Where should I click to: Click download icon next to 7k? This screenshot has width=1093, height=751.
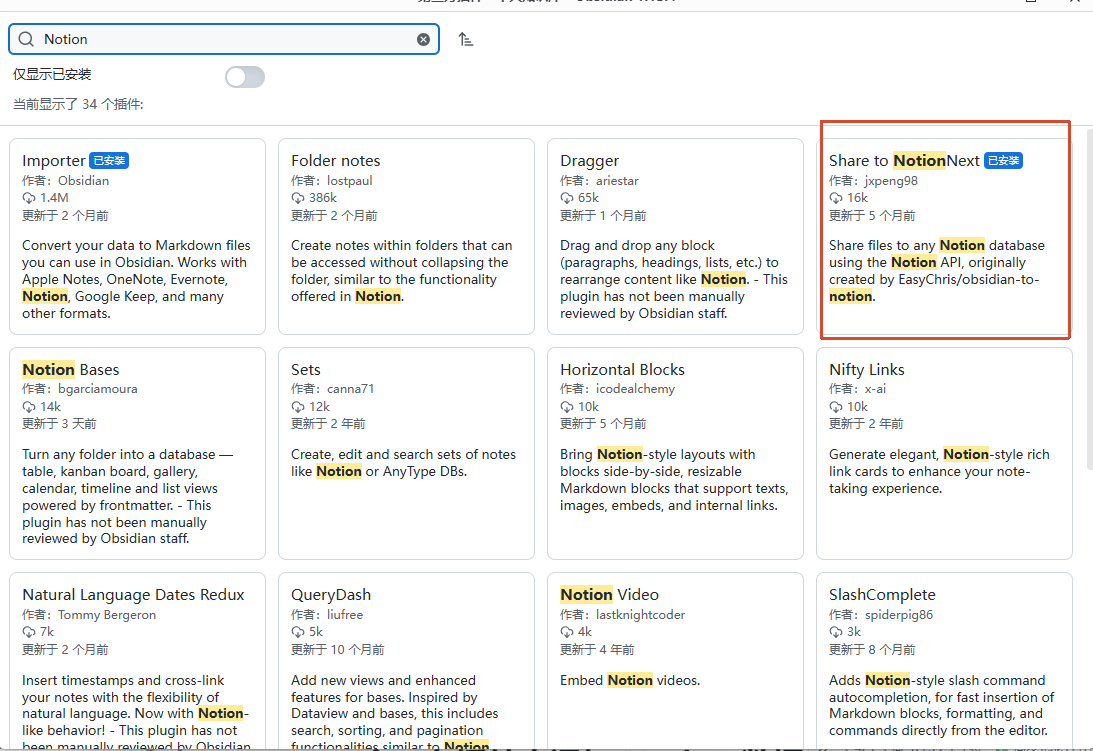click(x=29, y=632)
